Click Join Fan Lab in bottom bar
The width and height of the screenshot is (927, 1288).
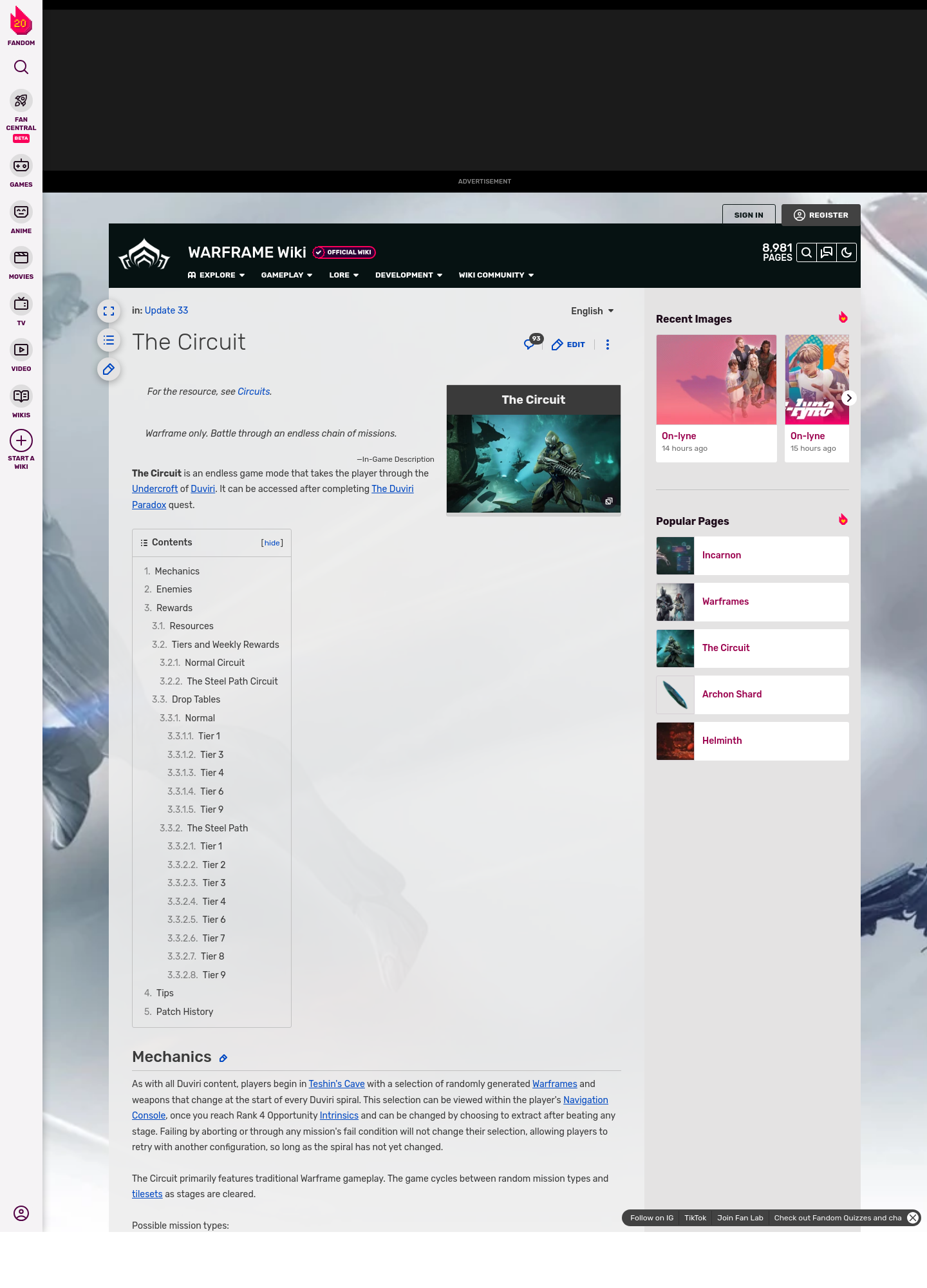coord(740,1218)
